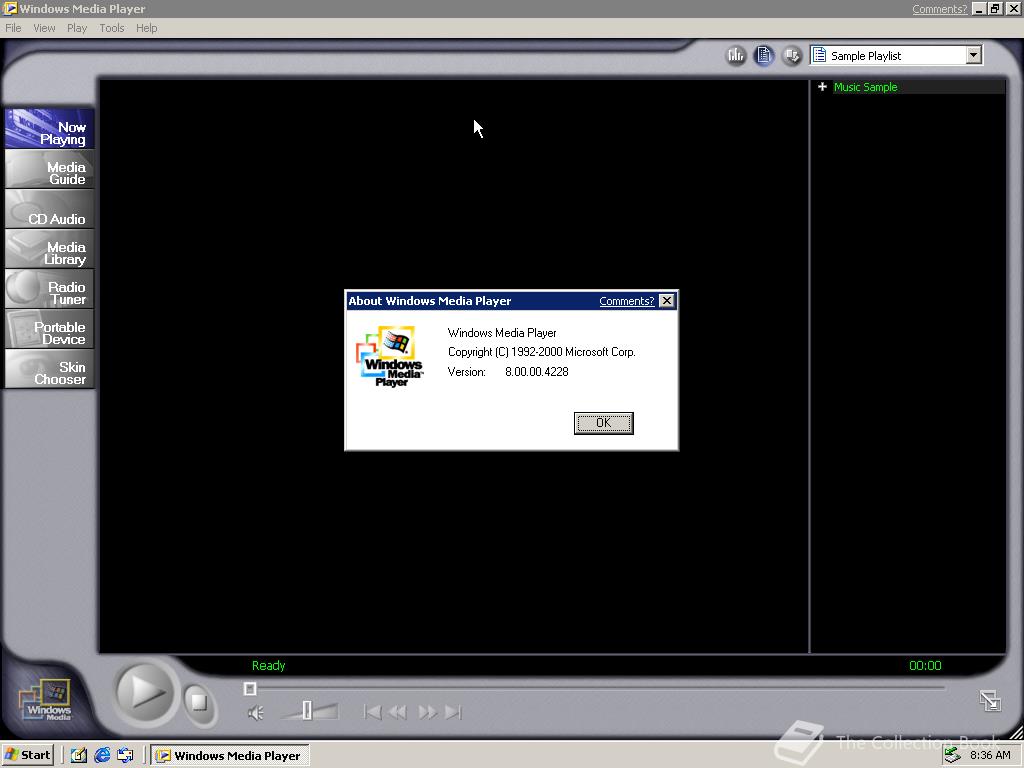Toggle the shuffle icon in top bar

pos(792,56)
